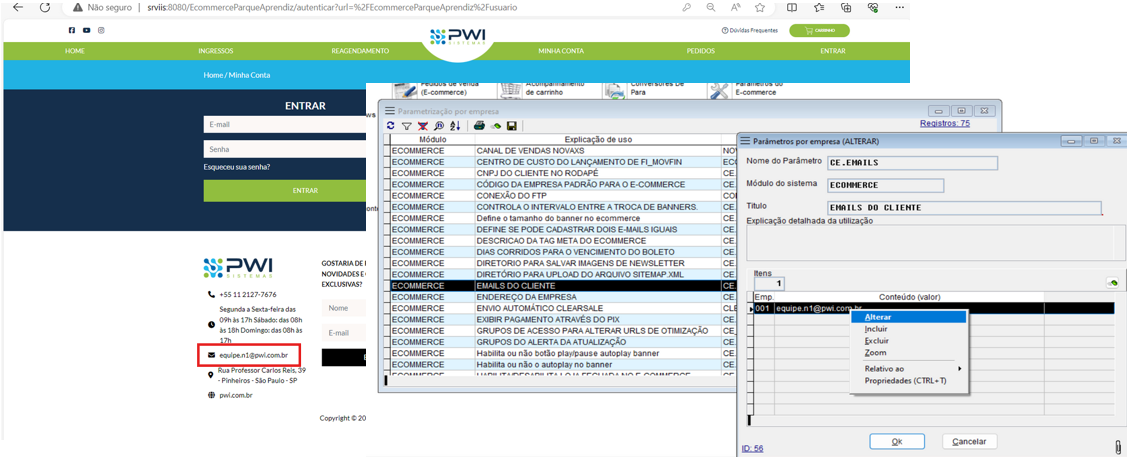Screen dimensions: 1127x457
Task: Choose 'Alterar' from the context menu
Action: 878,317
